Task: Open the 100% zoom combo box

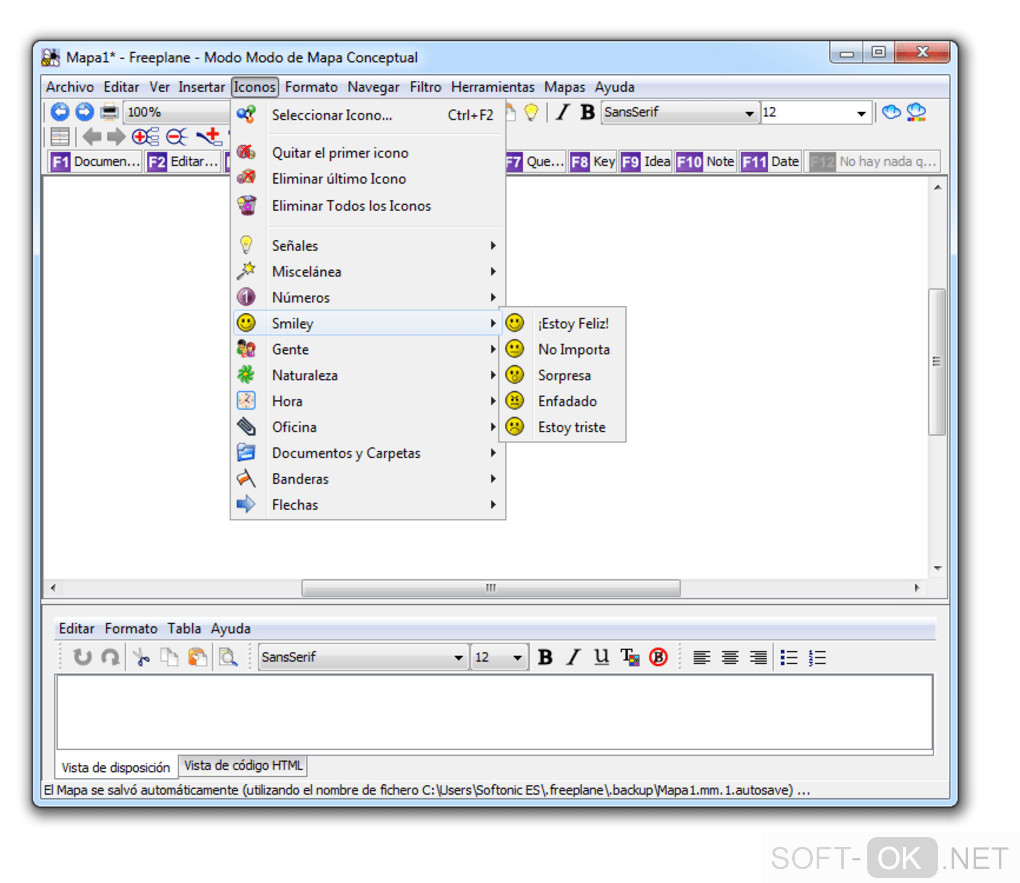Action: pyautogui.click(x=177, y=112)
